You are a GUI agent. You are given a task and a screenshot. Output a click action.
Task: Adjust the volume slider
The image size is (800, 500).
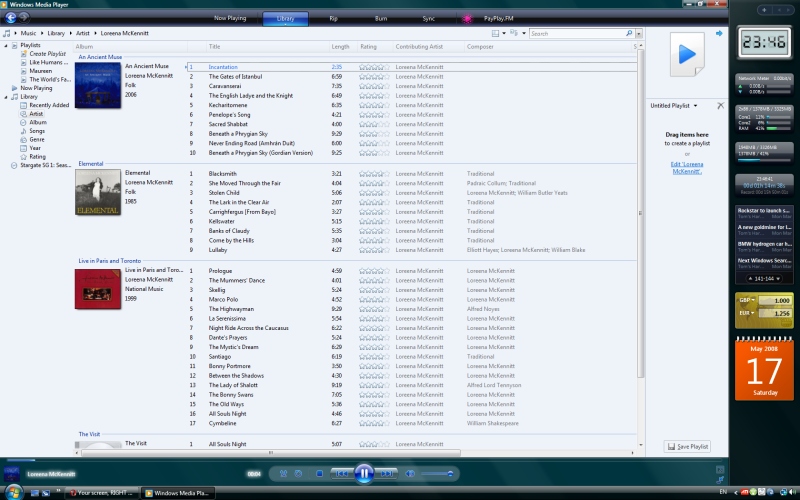[x=437, y=473]
